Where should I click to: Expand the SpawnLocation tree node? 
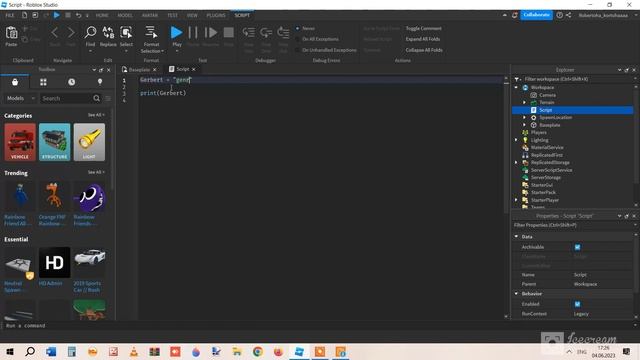tap(524, 118)
